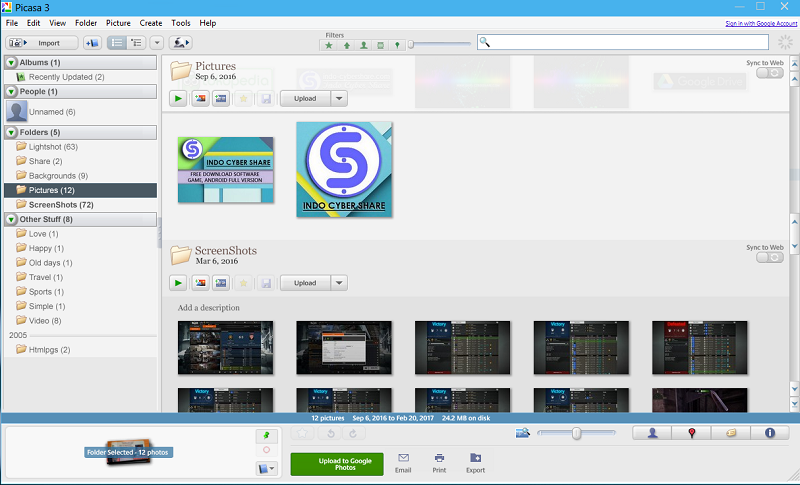Click Upload to Google Photos button

(337, 464)
